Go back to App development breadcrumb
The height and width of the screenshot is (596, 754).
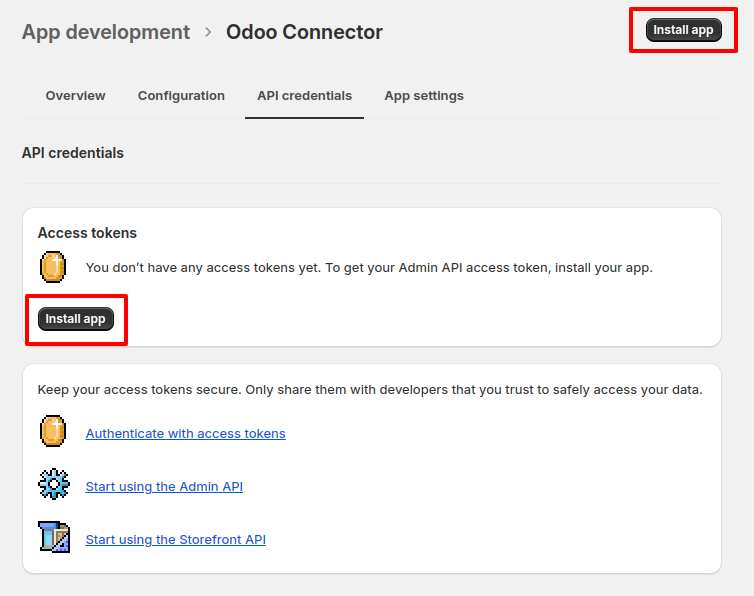pyautogui.click(x=106, y=32)
